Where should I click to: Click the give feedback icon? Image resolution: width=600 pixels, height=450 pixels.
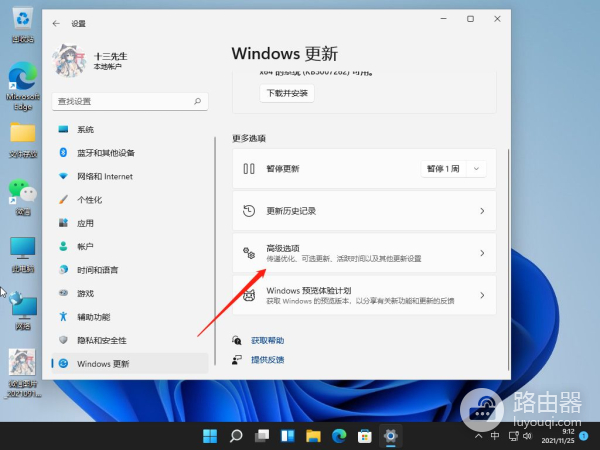[x=237, y=359]
